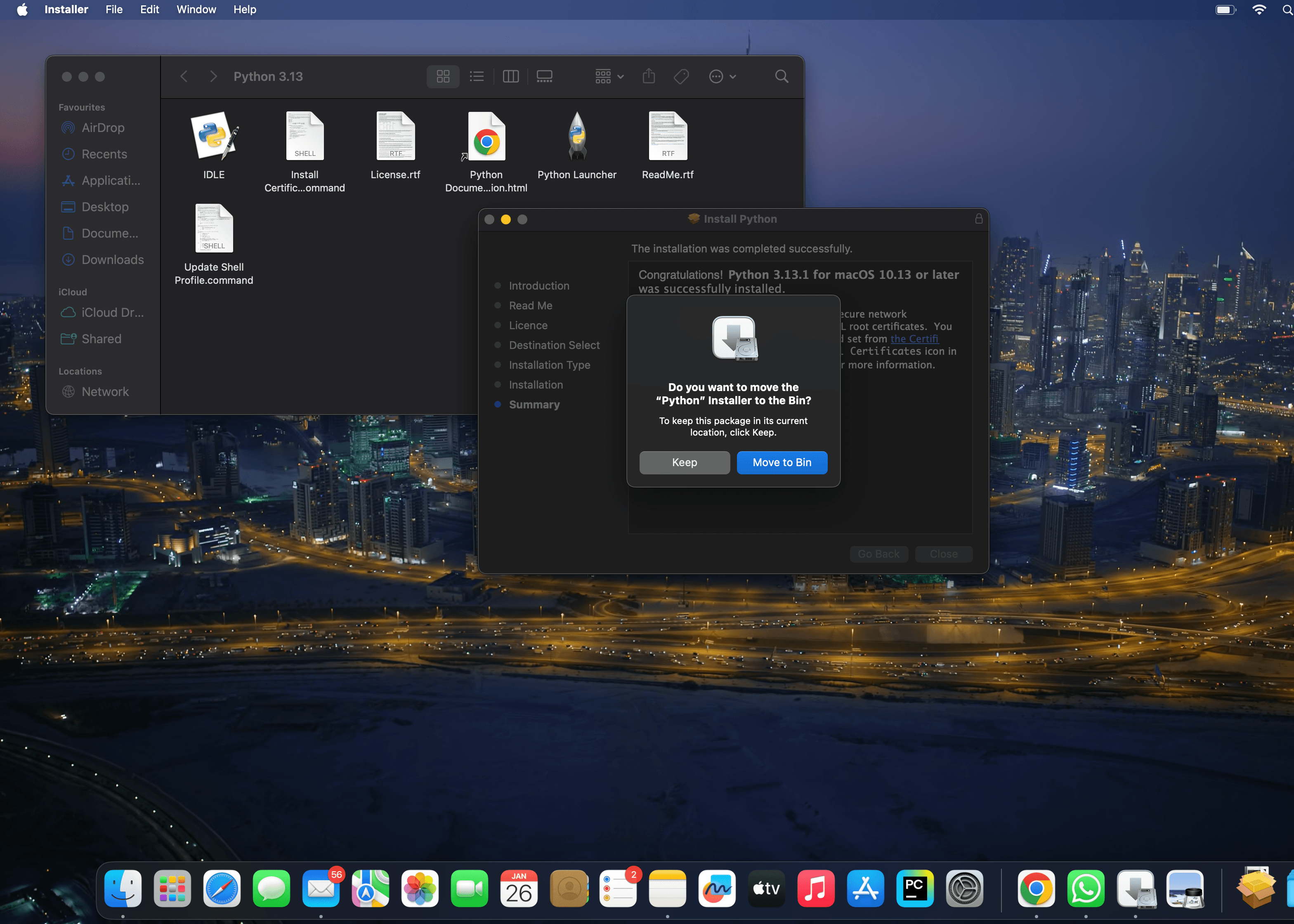This screenshot has height=924, width=1294.
Task: Click the Finder tags icon
Action: [x=682, y=76]
